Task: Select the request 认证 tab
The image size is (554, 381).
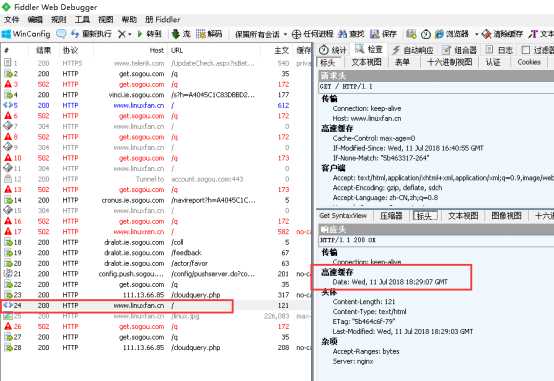Action: (x=493, y=62)
